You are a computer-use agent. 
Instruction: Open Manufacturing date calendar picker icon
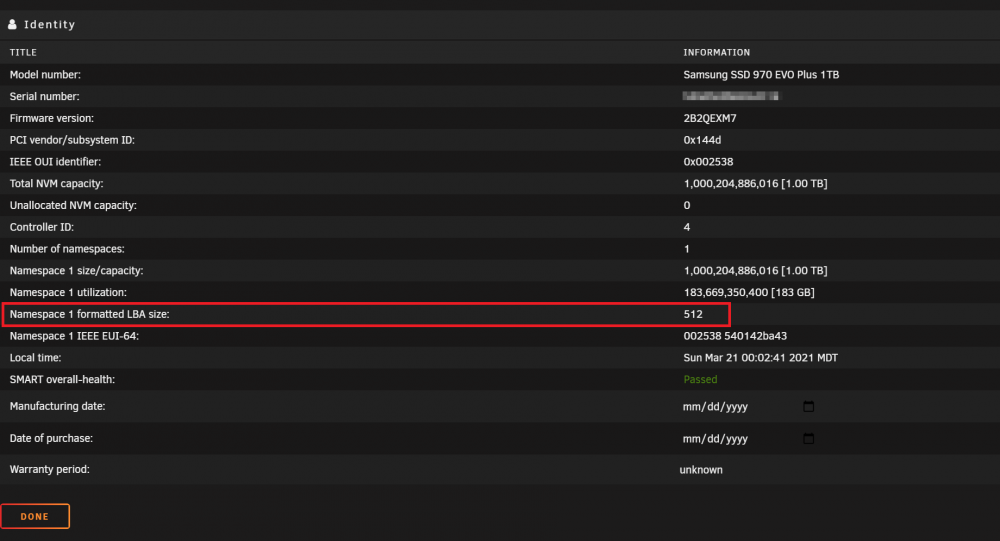[808, 406]
